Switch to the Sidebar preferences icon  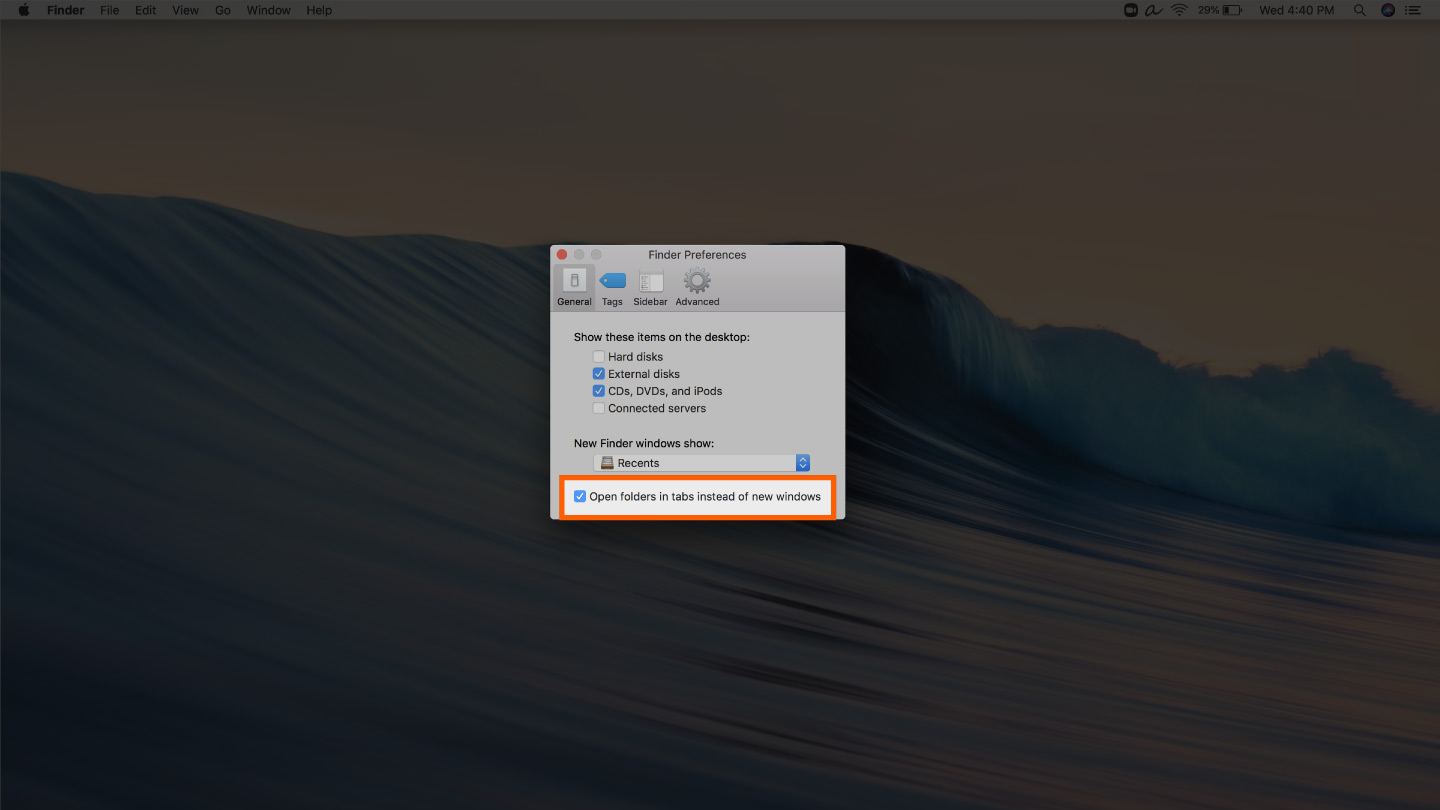650,285
